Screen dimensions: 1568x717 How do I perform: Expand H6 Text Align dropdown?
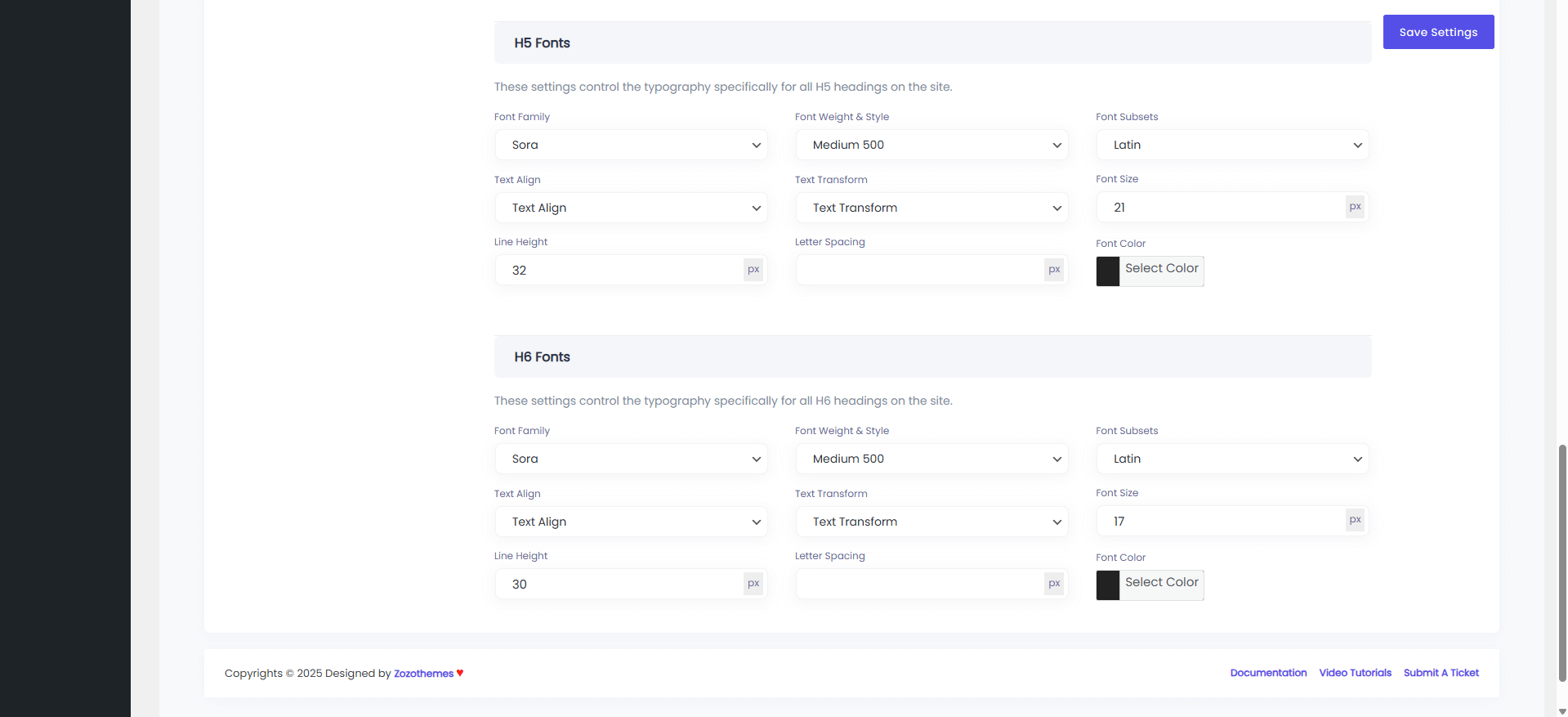tap(631, 522)
